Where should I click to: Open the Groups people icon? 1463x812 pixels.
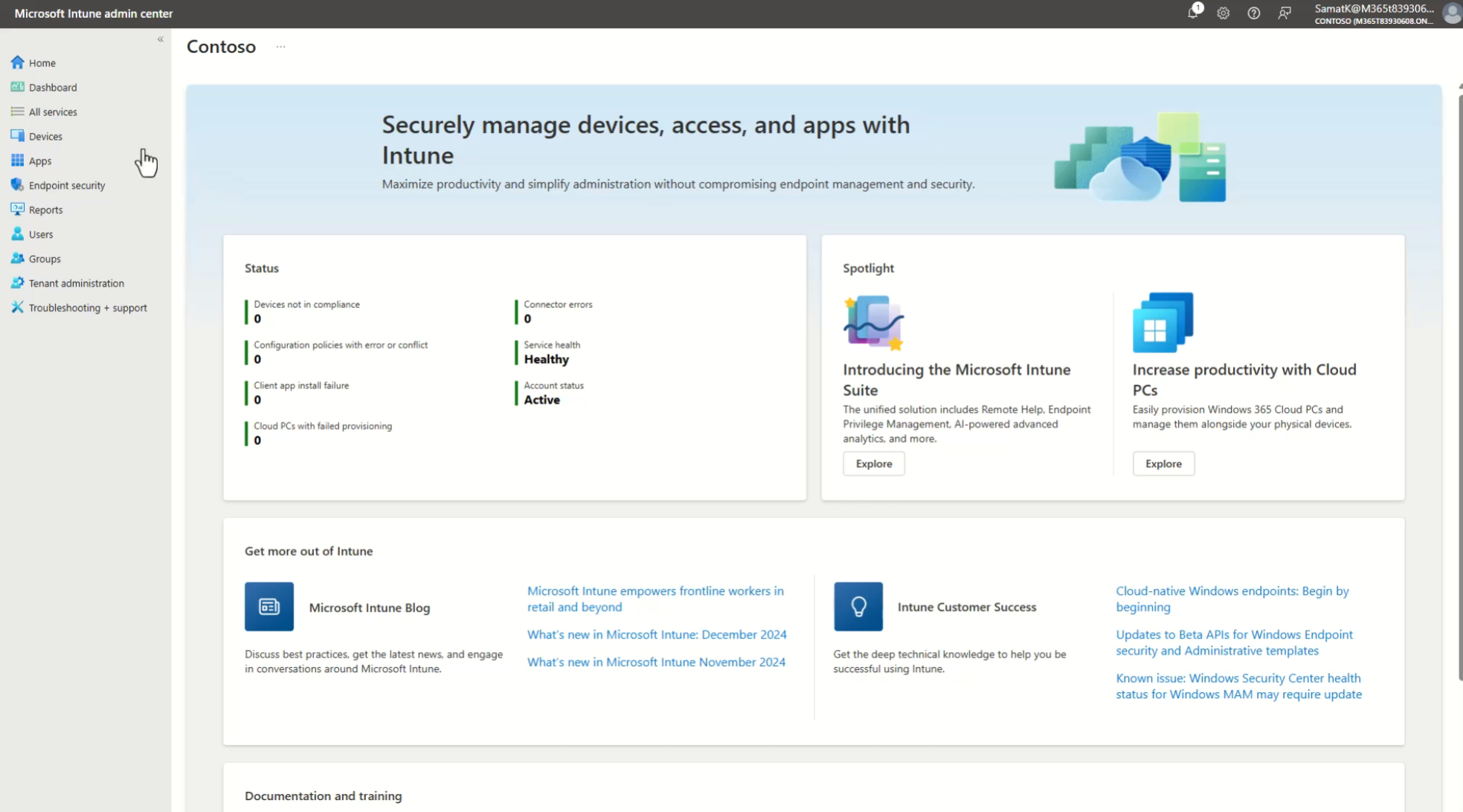[17, 259]
